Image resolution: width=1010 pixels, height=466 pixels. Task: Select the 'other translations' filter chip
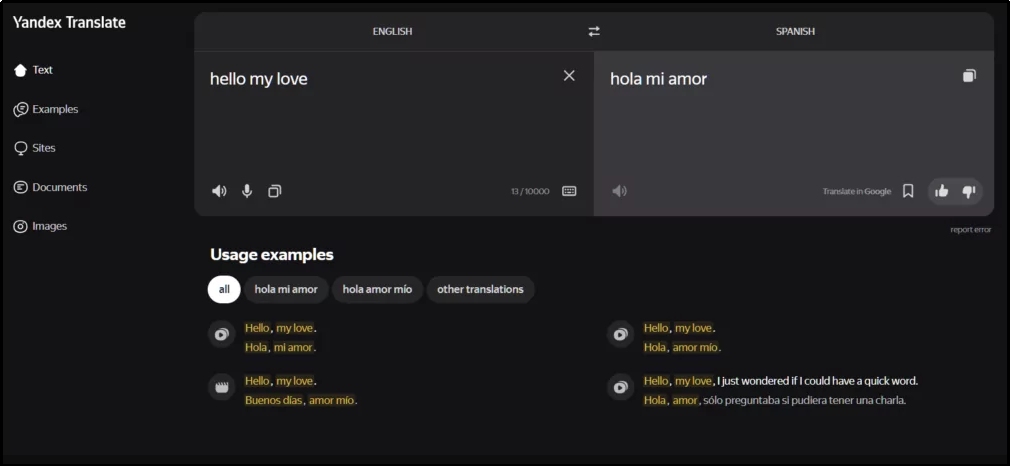click(x=480, y=289)
